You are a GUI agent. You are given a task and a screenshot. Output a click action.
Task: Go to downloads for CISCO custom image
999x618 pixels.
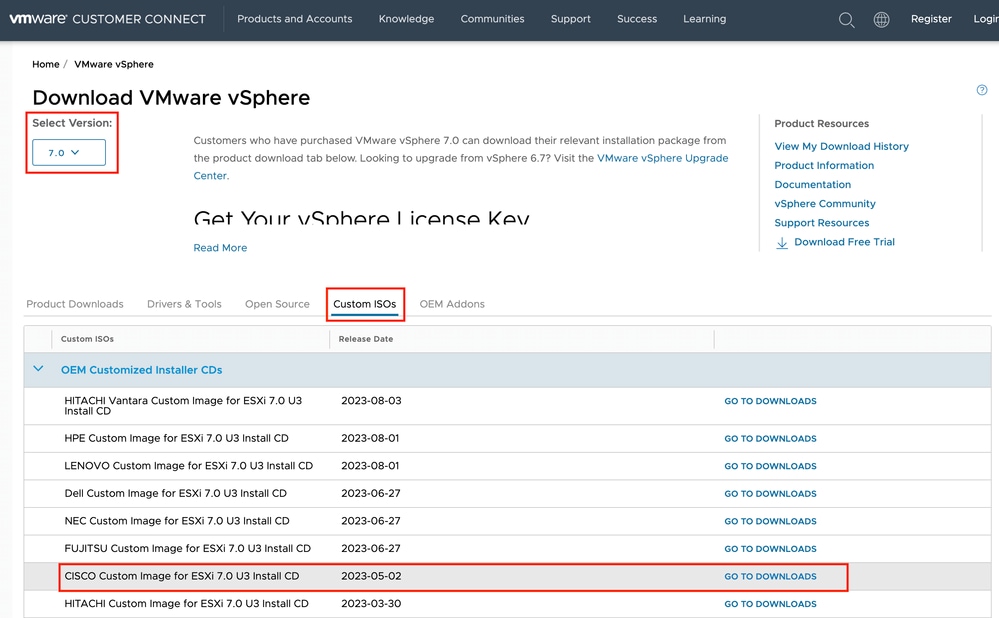[770, 577]
